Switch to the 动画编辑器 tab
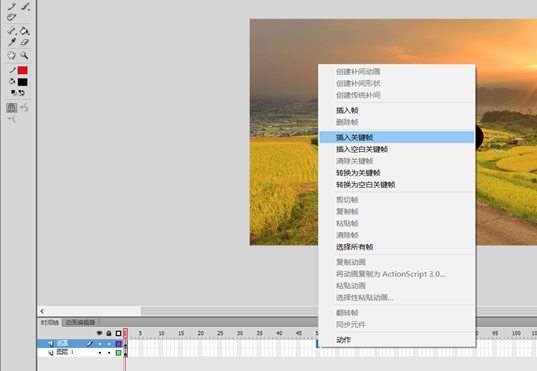This screenshot has height=371, width=537. click(80, 322)
